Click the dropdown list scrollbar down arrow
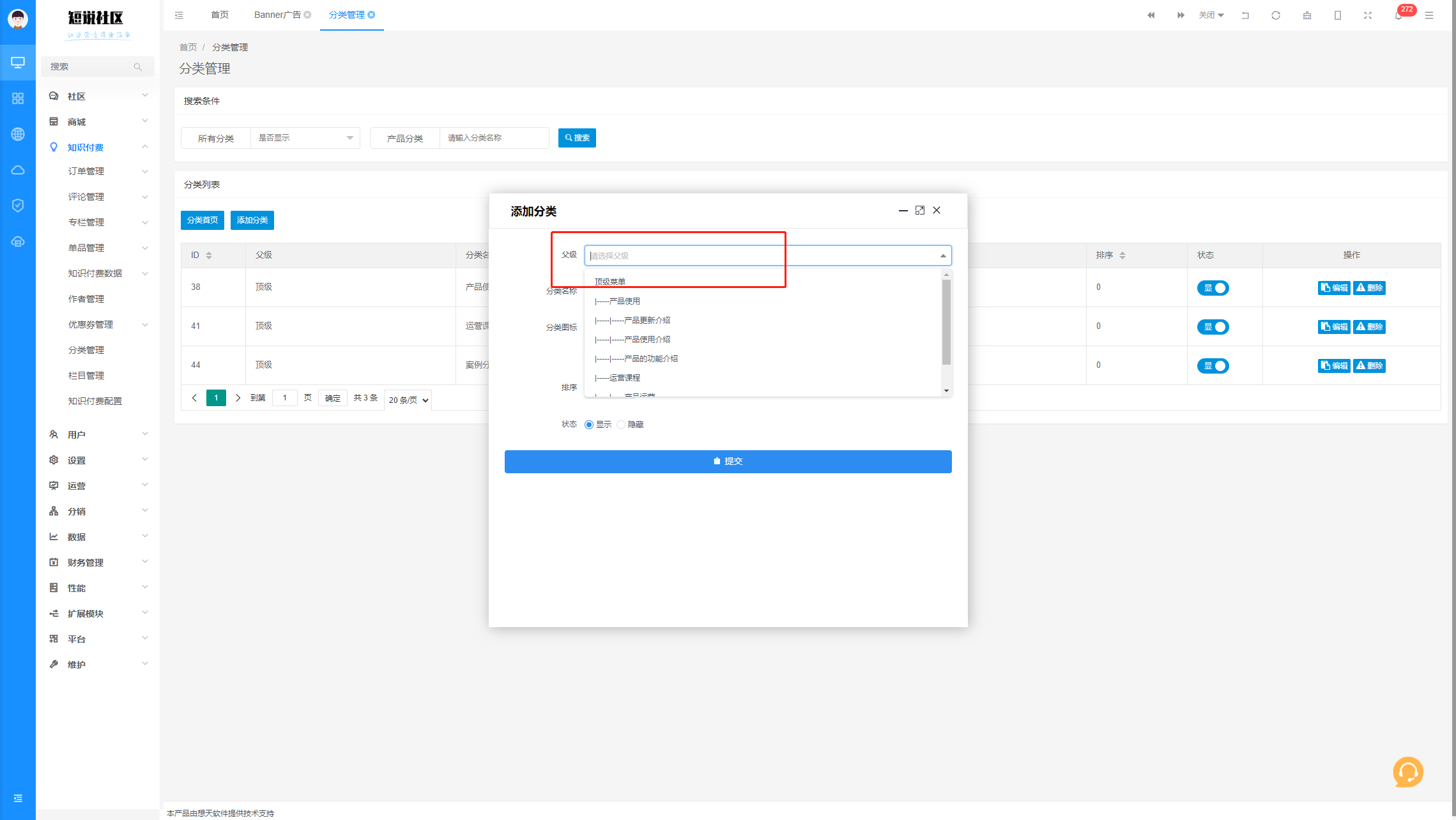The height and width of the screenshot is (820, 1456). click(946, 390)
